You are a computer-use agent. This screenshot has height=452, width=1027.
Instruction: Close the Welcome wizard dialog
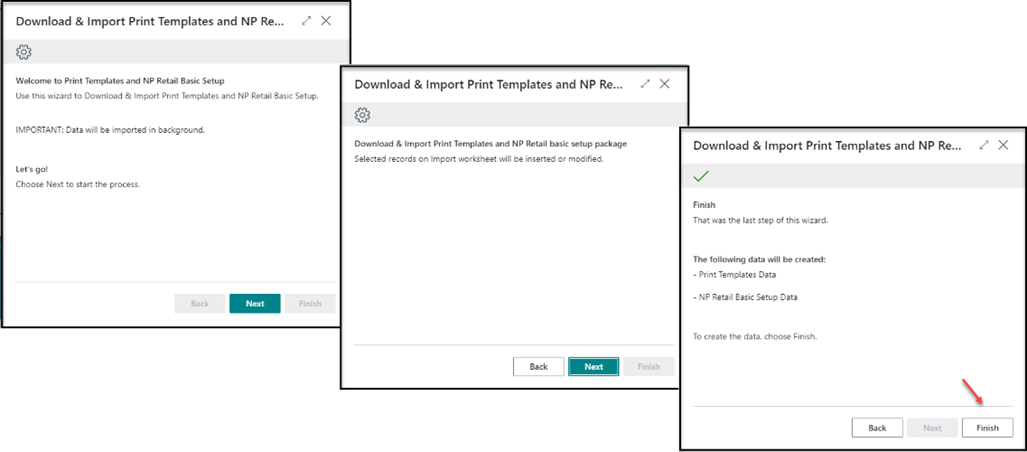coord(326,21)
